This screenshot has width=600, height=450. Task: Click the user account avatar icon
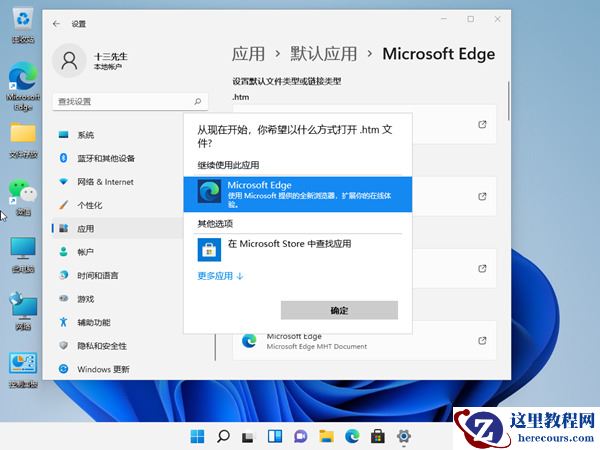point(69,61)
